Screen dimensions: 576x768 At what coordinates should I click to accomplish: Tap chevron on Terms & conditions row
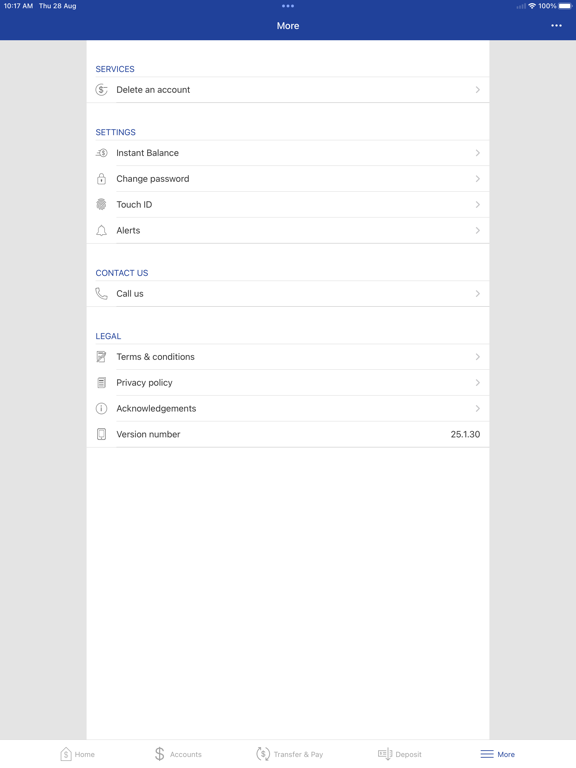tap(478, 357)
